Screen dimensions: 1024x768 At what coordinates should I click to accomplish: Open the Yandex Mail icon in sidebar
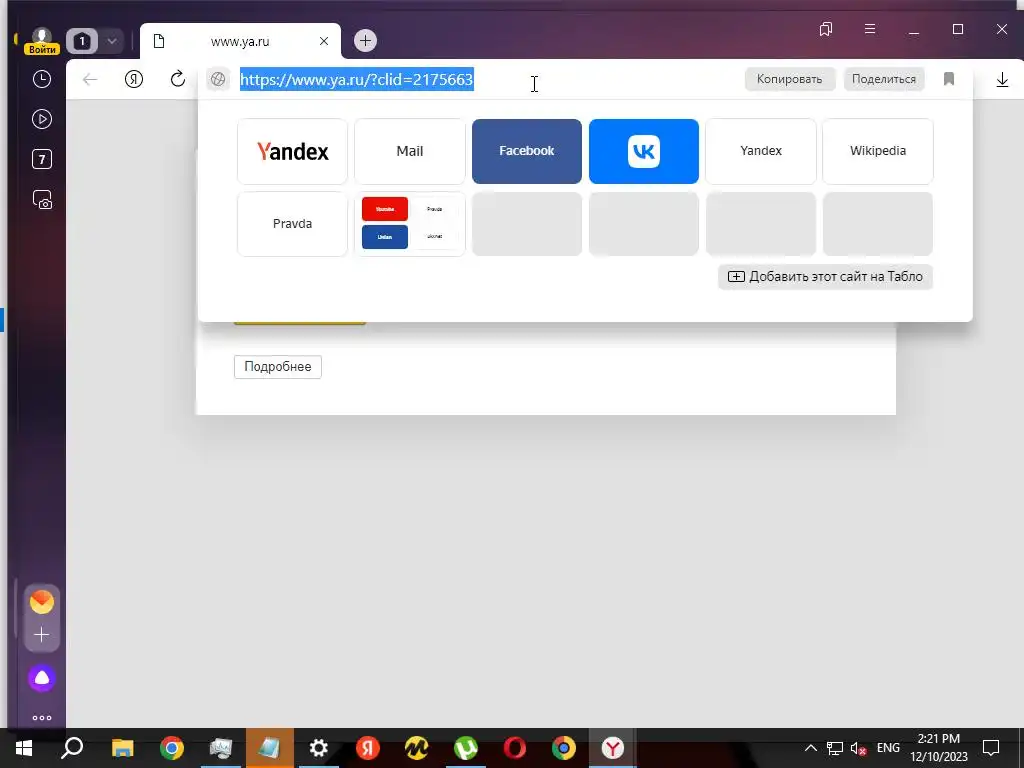[42, 601]
